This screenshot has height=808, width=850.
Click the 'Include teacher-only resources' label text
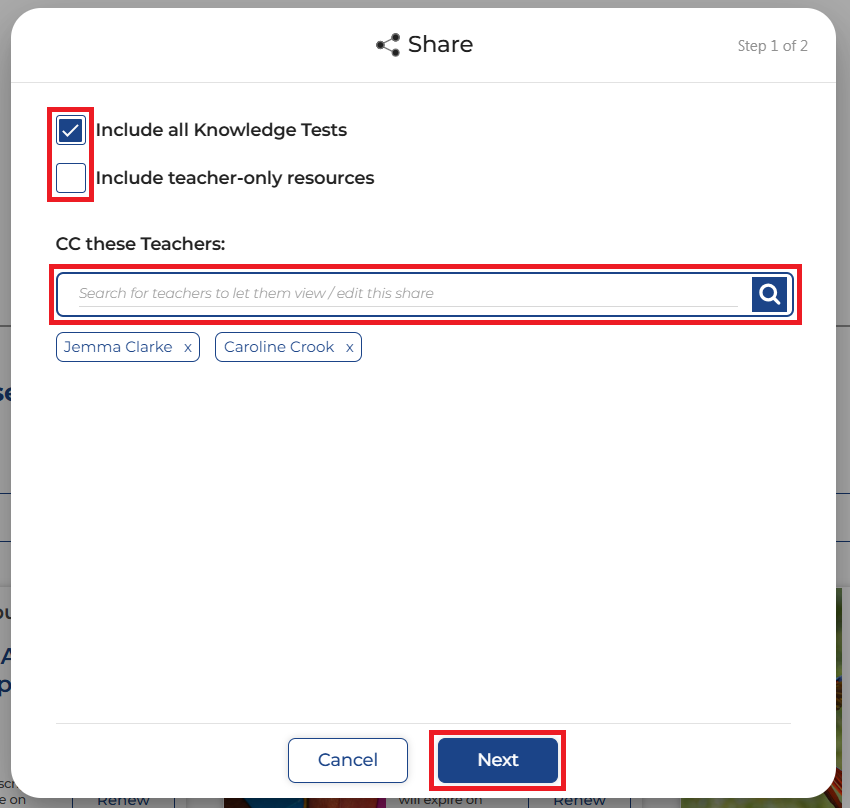pos(235,178)
